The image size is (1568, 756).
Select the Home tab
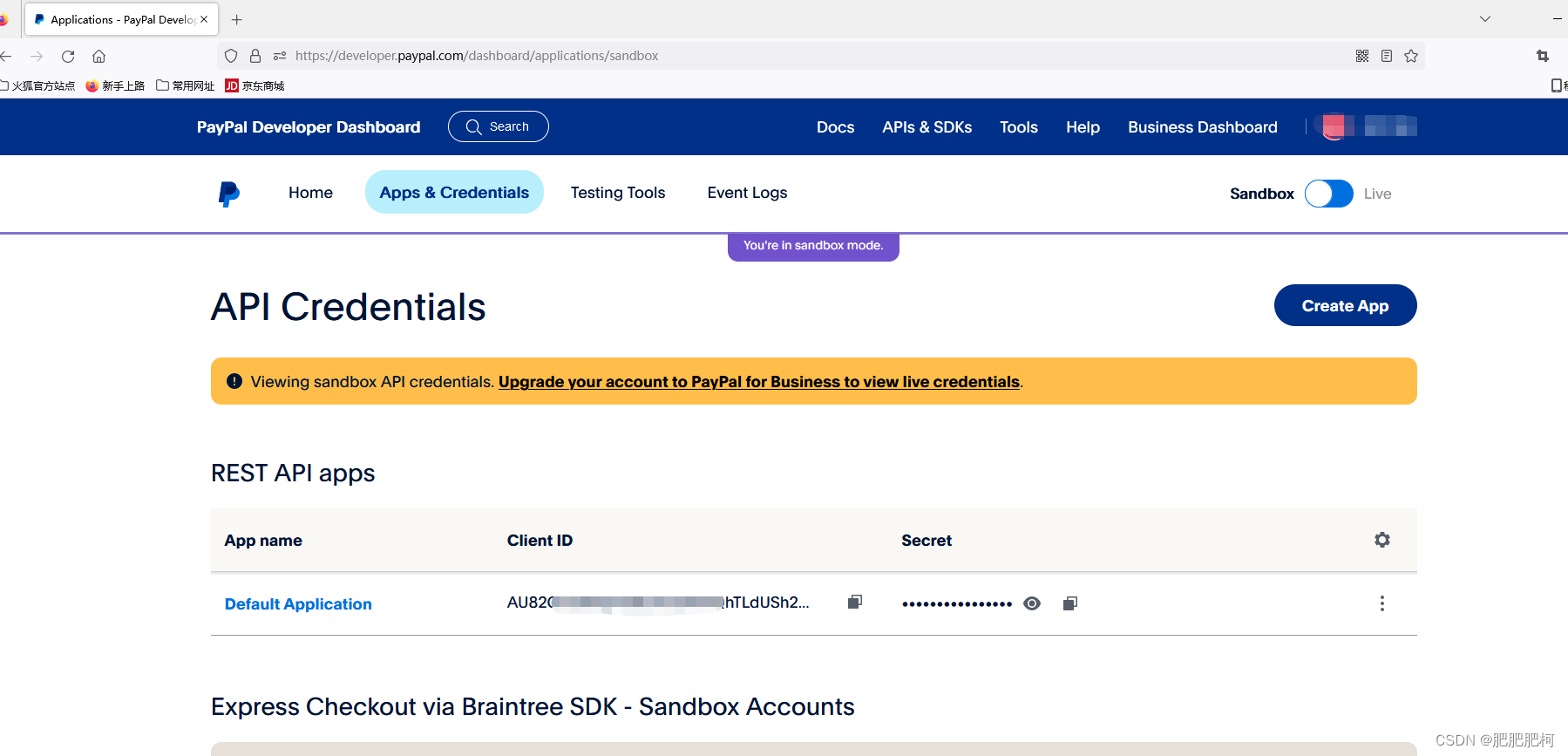tap(310, 193)
